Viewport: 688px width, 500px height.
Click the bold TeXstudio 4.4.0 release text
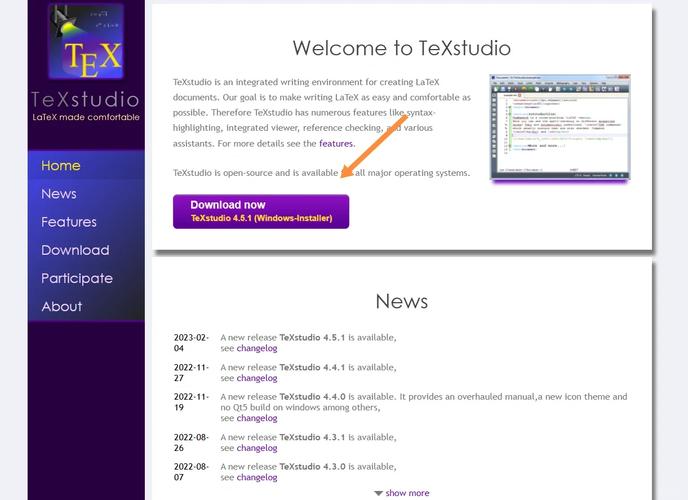(x=312, y=396)
